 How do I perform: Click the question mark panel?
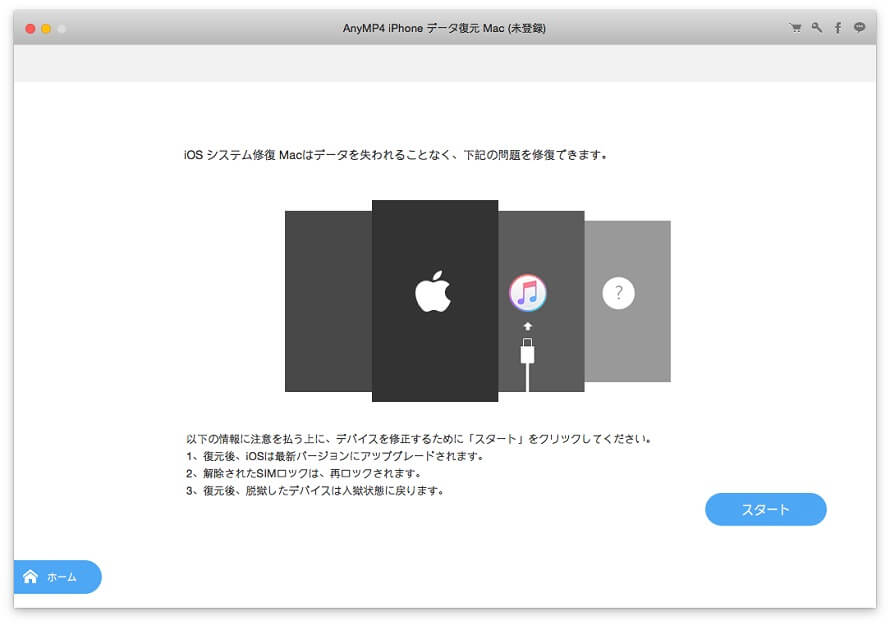click(x=627, y=301)
